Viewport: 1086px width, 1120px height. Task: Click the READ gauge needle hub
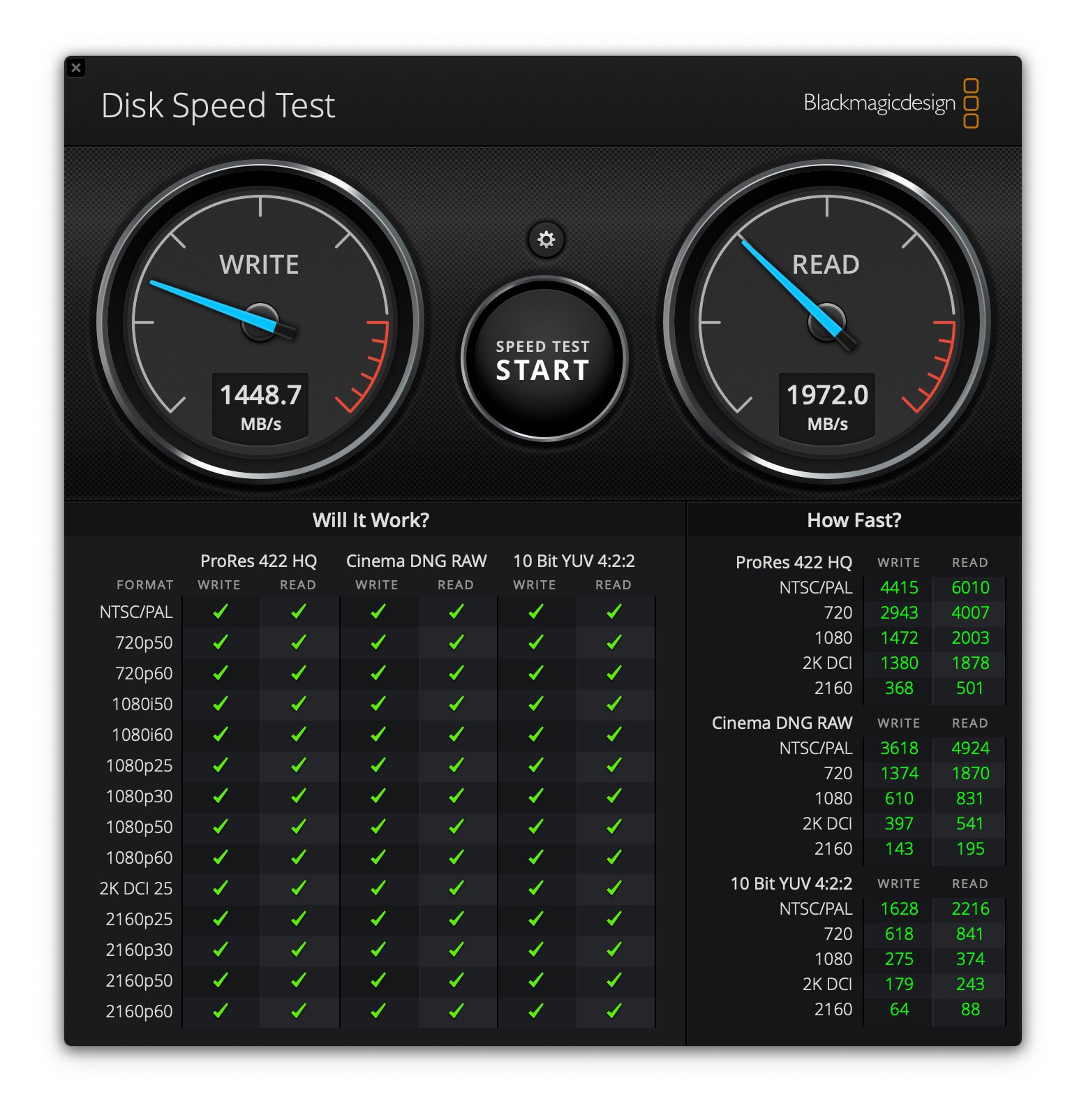pyautogui.click(x=827, y=322)
